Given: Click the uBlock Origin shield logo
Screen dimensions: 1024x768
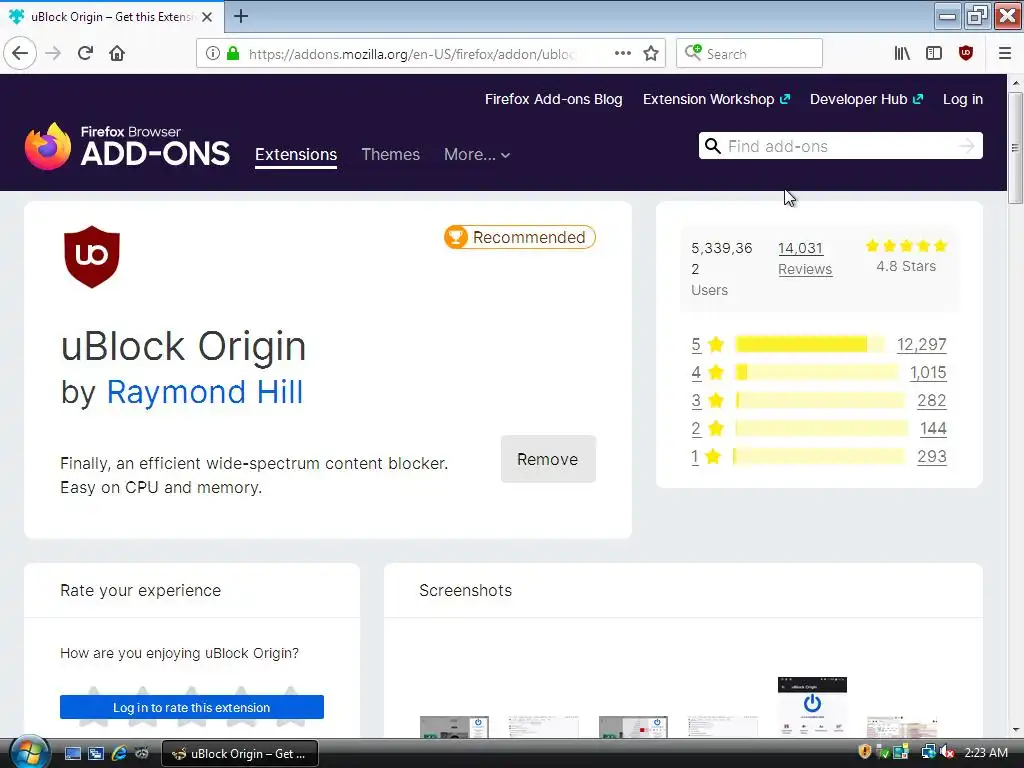Looking at the screenshot, I should point(92,257).
